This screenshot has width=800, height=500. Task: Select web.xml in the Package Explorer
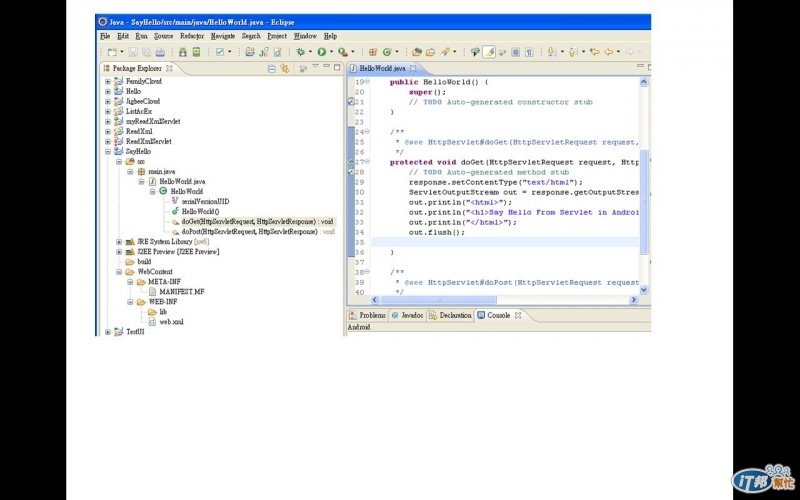(171, 322)
